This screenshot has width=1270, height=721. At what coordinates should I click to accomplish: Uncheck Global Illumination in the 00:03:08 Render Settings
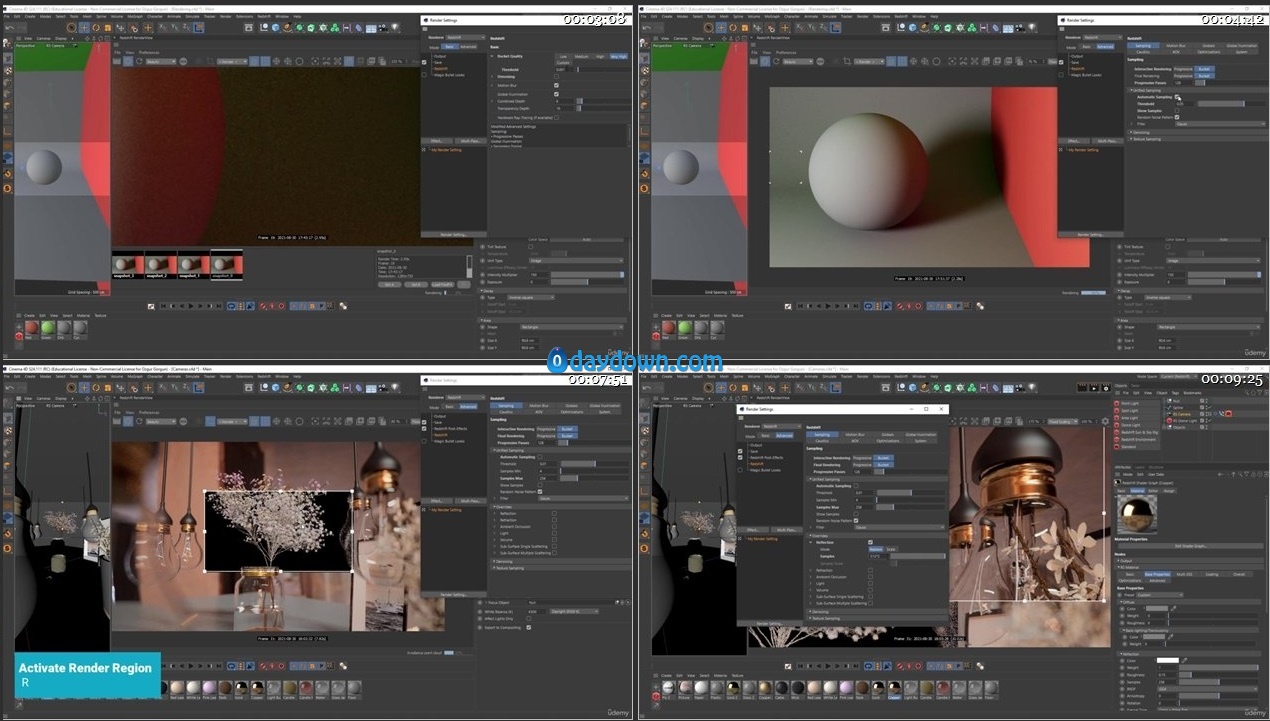click(556, 94)
